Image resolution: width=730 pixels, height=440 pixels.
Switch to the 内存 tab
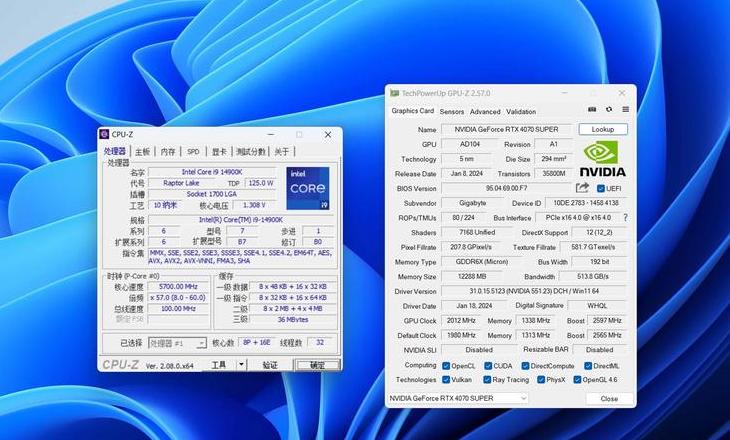coord(168,152)
